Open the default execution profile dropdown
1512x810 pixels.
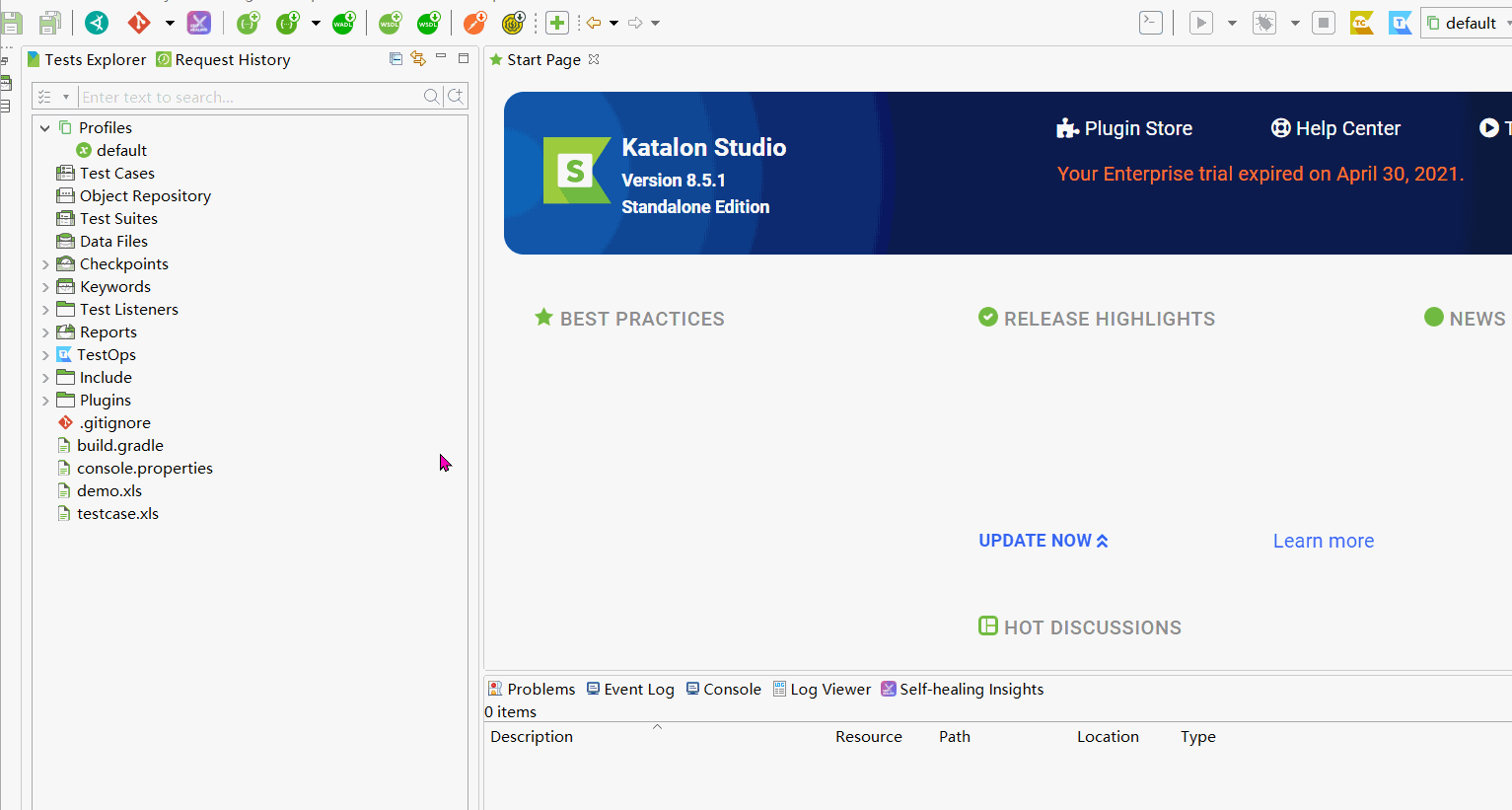click(x=1467, y=23)
